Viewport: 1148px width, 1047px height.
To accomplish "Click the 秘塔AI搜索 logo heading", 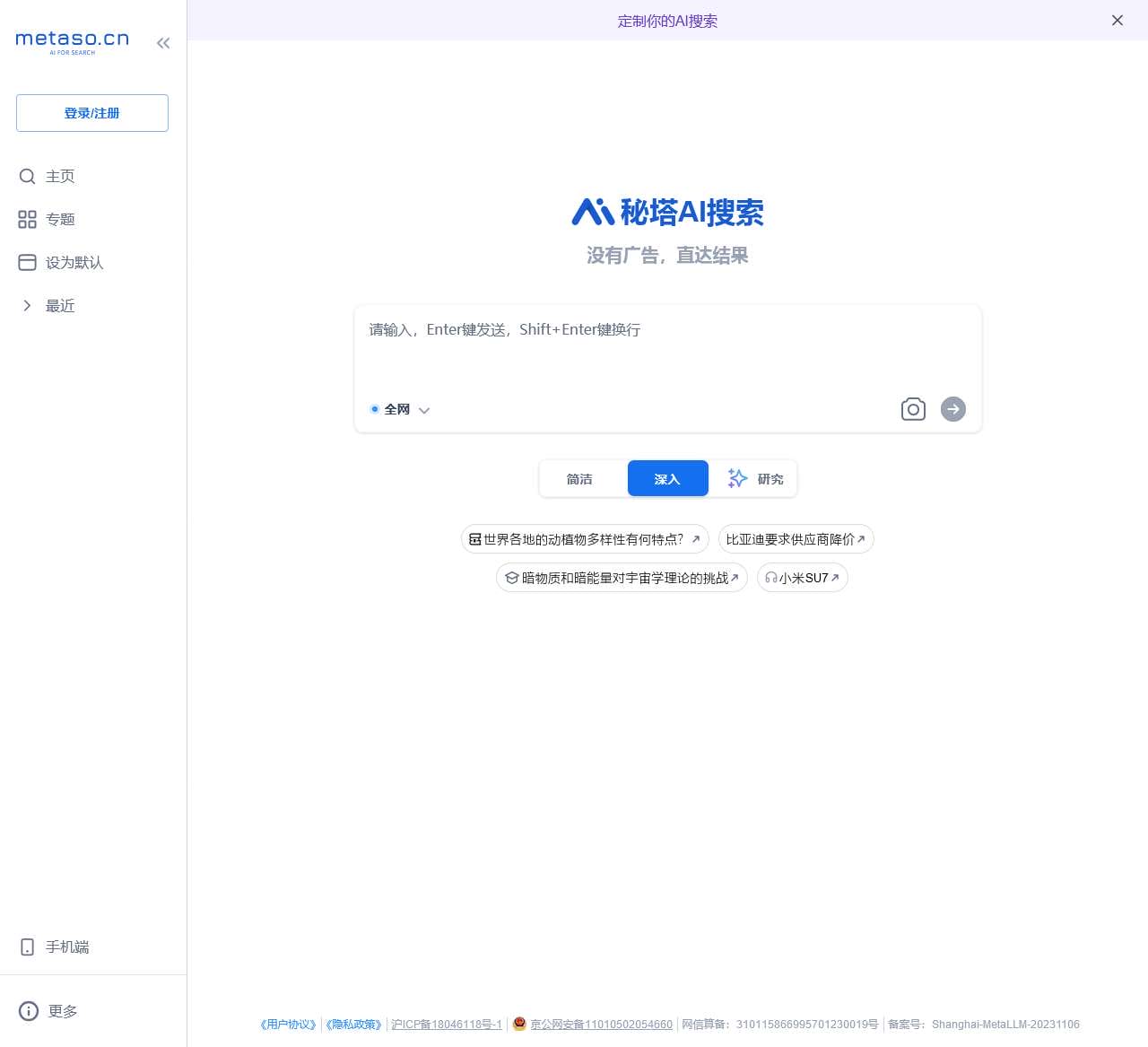I will pyautogui.click(x=667, y=213).
